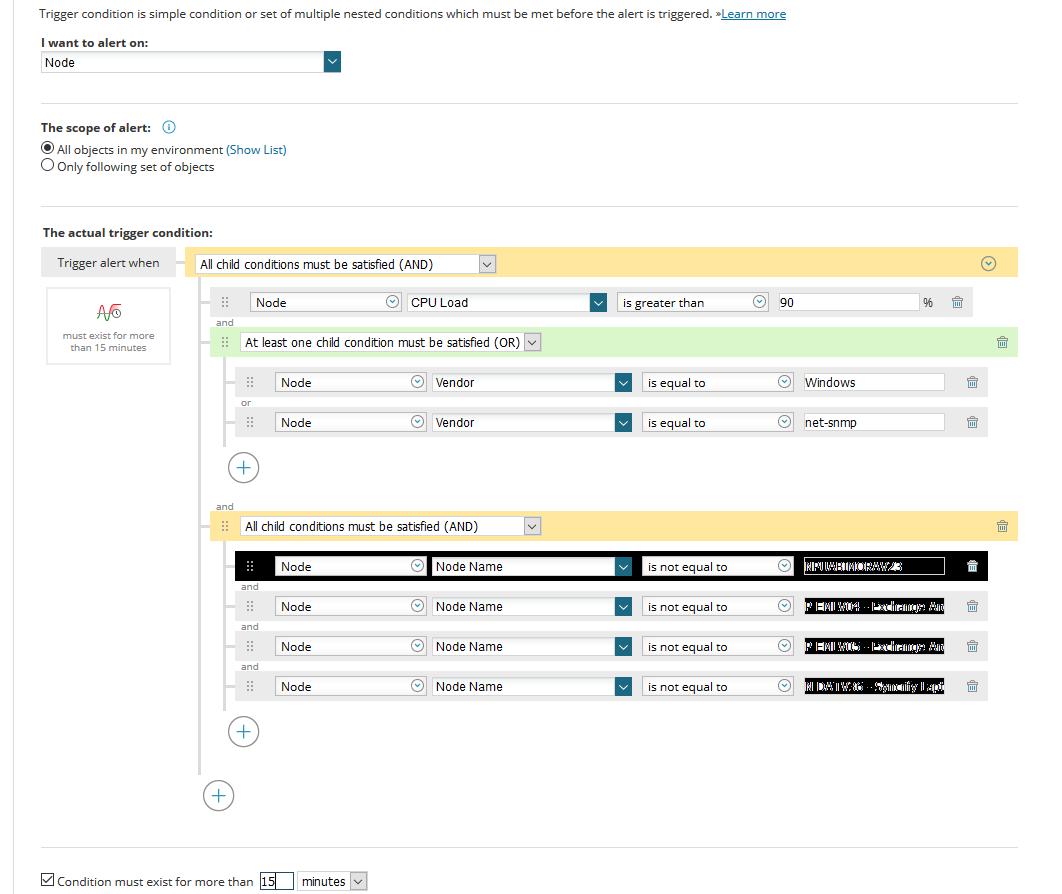
Task: Delete the Vendor equals net-snmp condition
Action: (x=972, y=422)
